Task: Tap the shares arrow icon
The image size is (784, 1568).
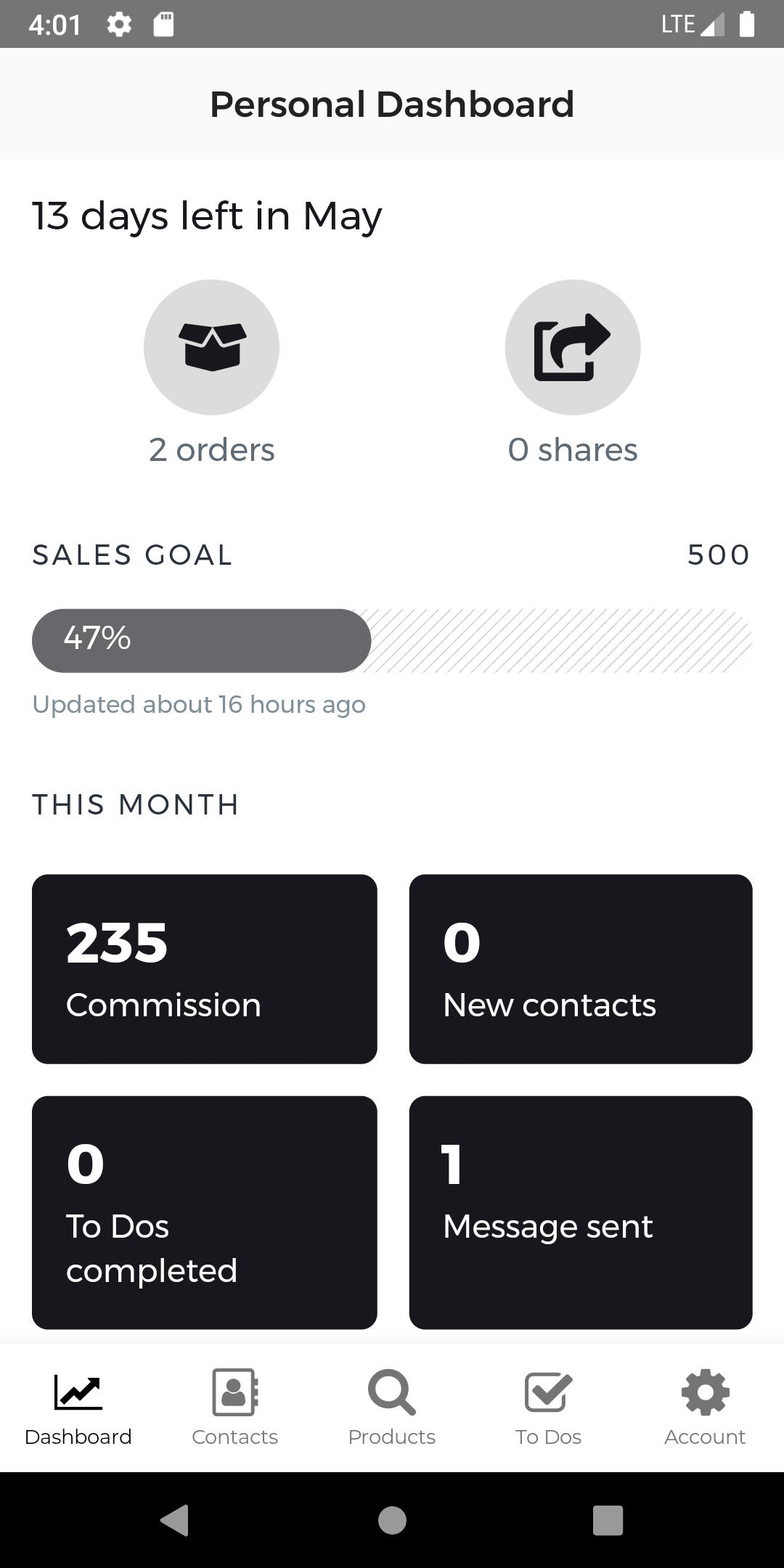Action: click(x=573, y=347)
